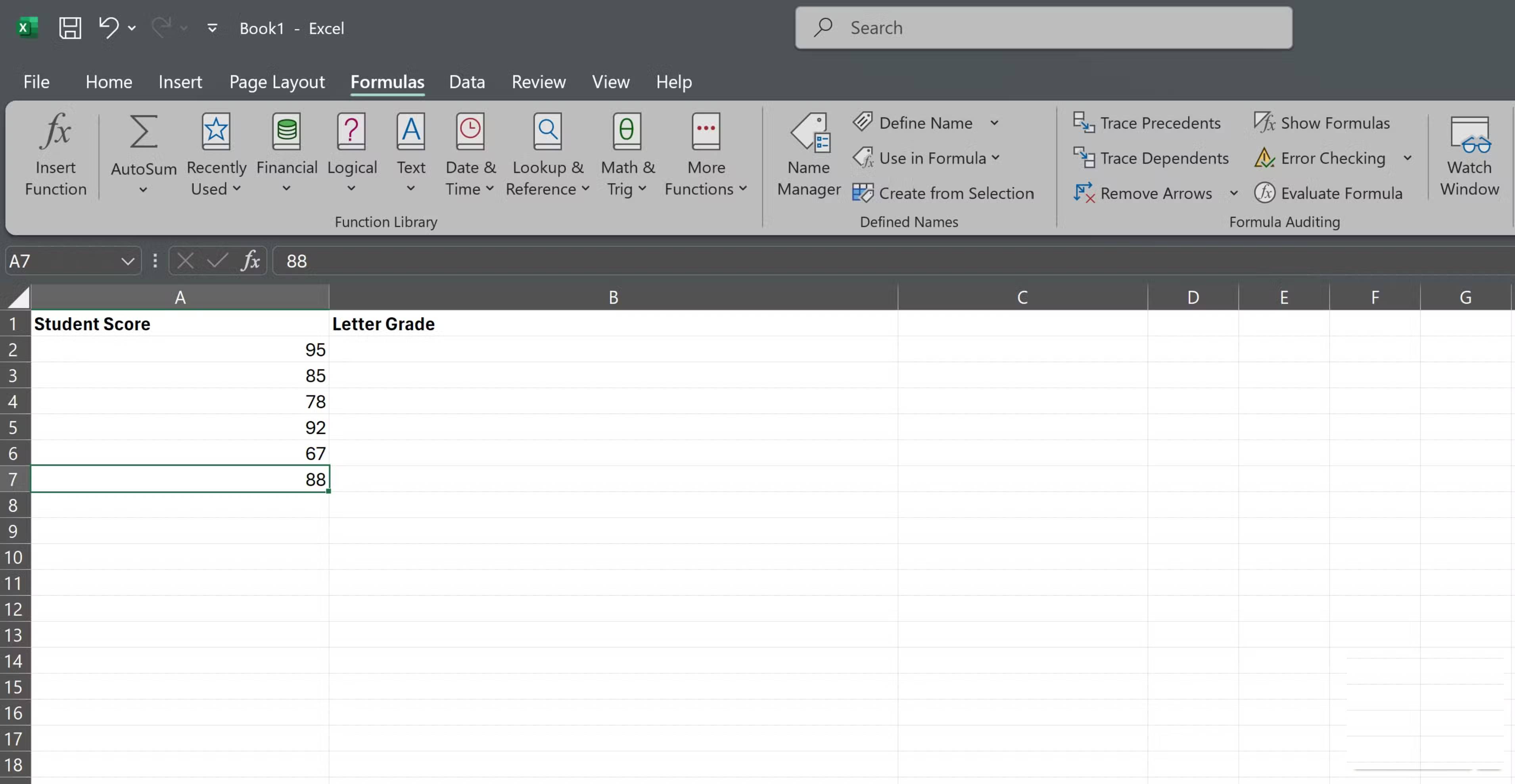
Task: Click the Save icon
Action: click(x=69, y=28)
